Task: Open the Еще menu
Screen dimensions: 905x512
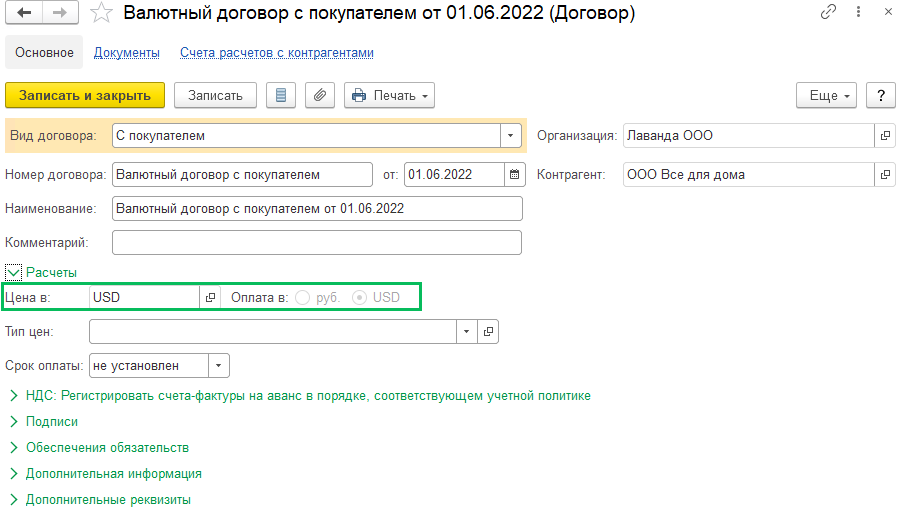Action: pyautogui.click(x=826, y=95)
